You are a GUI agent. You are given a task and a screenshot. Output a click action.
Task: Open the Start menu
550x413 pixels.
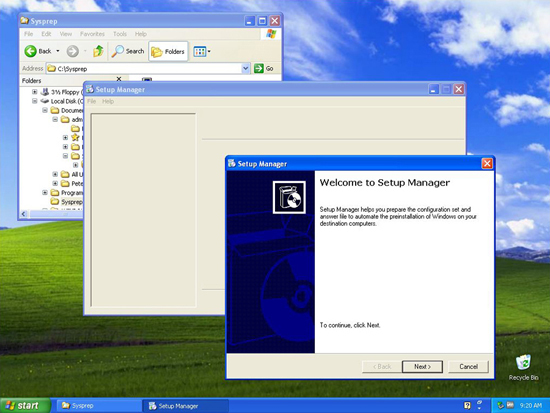pos(25,406)
